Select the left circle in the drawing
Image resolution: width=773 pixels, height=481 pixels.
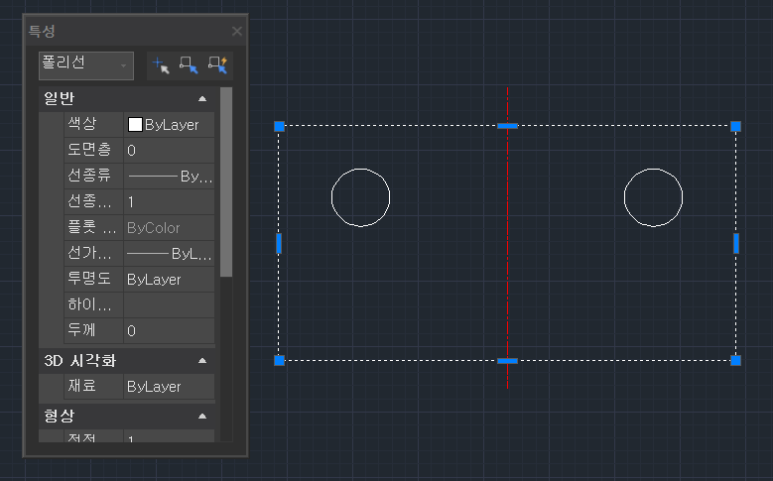[332, 197]
